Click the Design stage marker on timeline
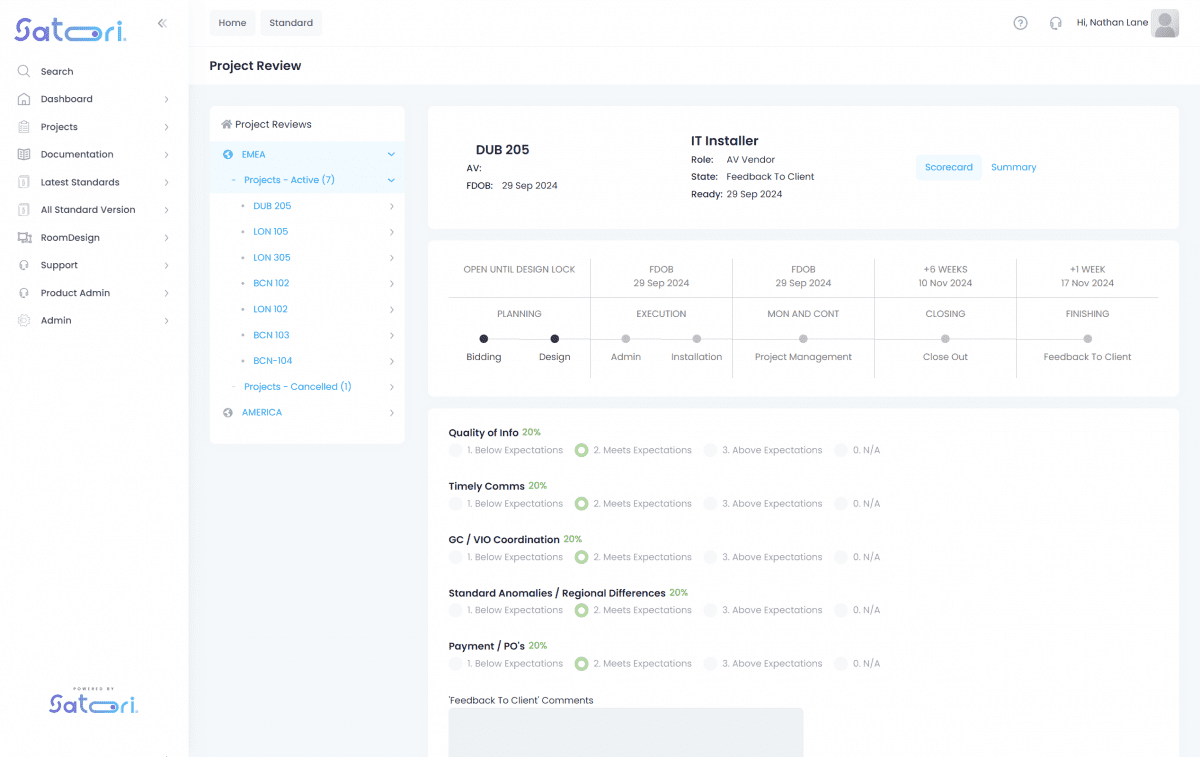The image size is (1200, 757). tap(555, 339)
